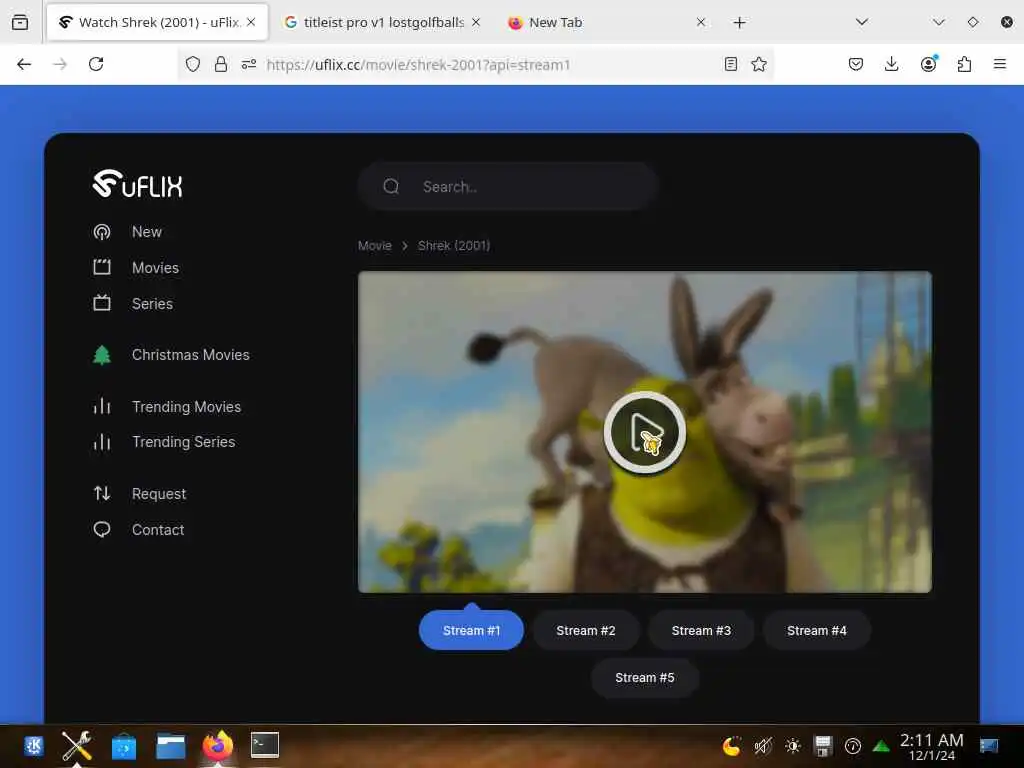Click the muted volume tray icon
The height and width of the screenshot is (768, 1024).
point(762,745)
